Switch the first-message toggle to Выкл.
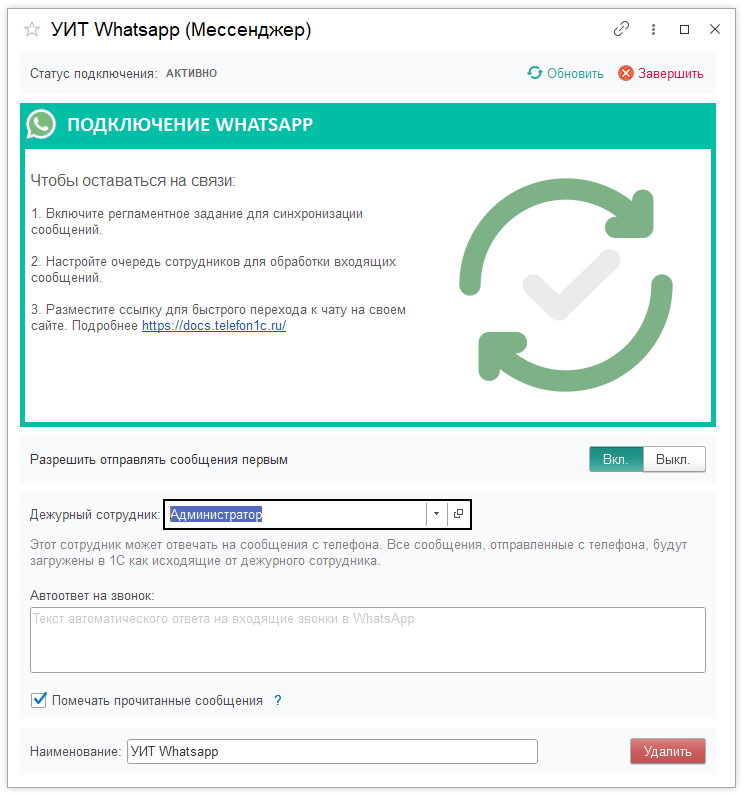Viewport: 743px width, 795px height. point(674,459)
